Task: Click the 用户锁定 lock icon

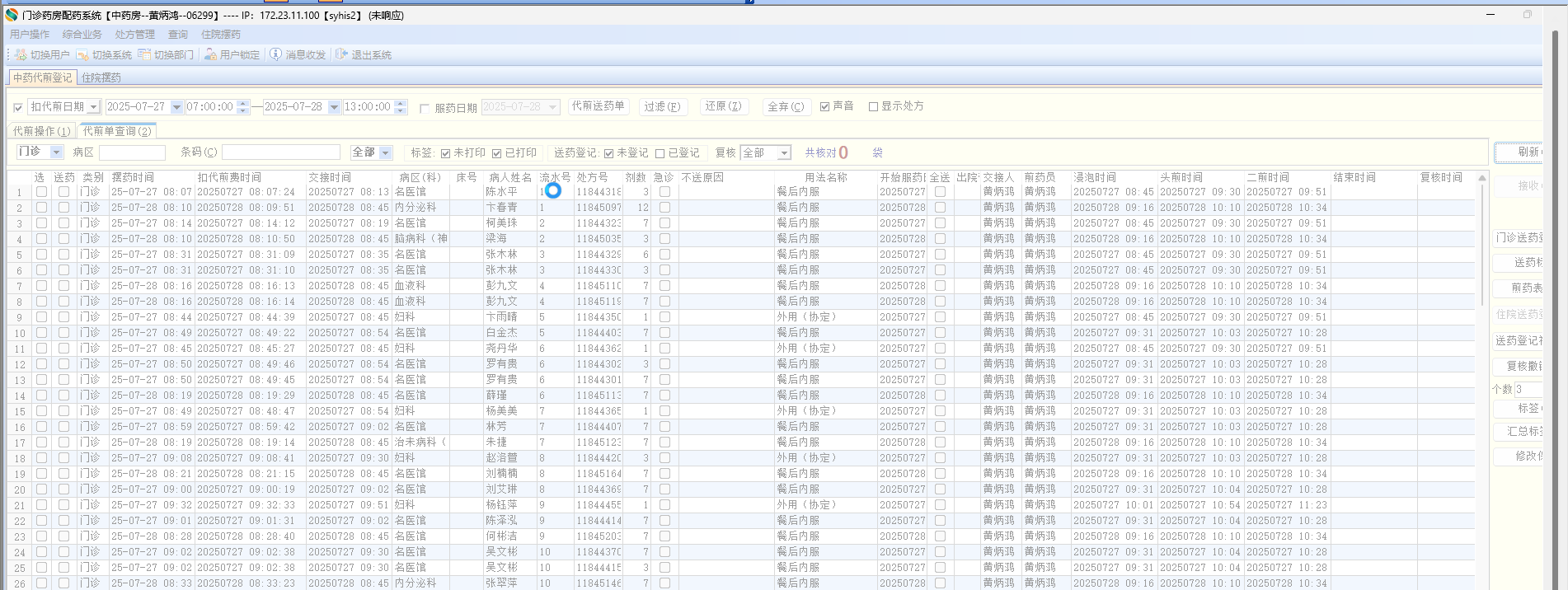Action: (210, 55)
